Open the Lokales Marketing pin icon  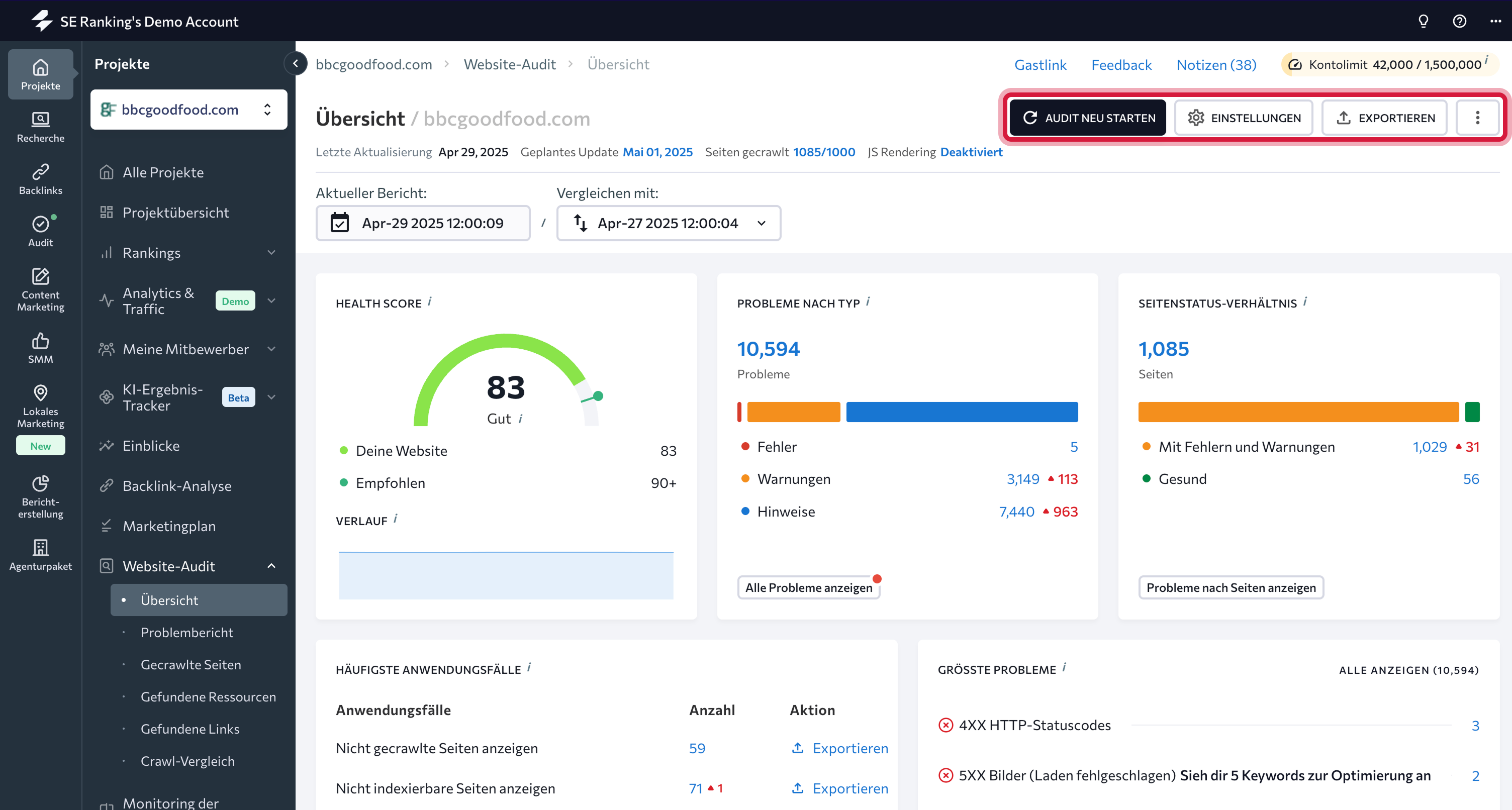pyautogui.click(x=41, y=406)
